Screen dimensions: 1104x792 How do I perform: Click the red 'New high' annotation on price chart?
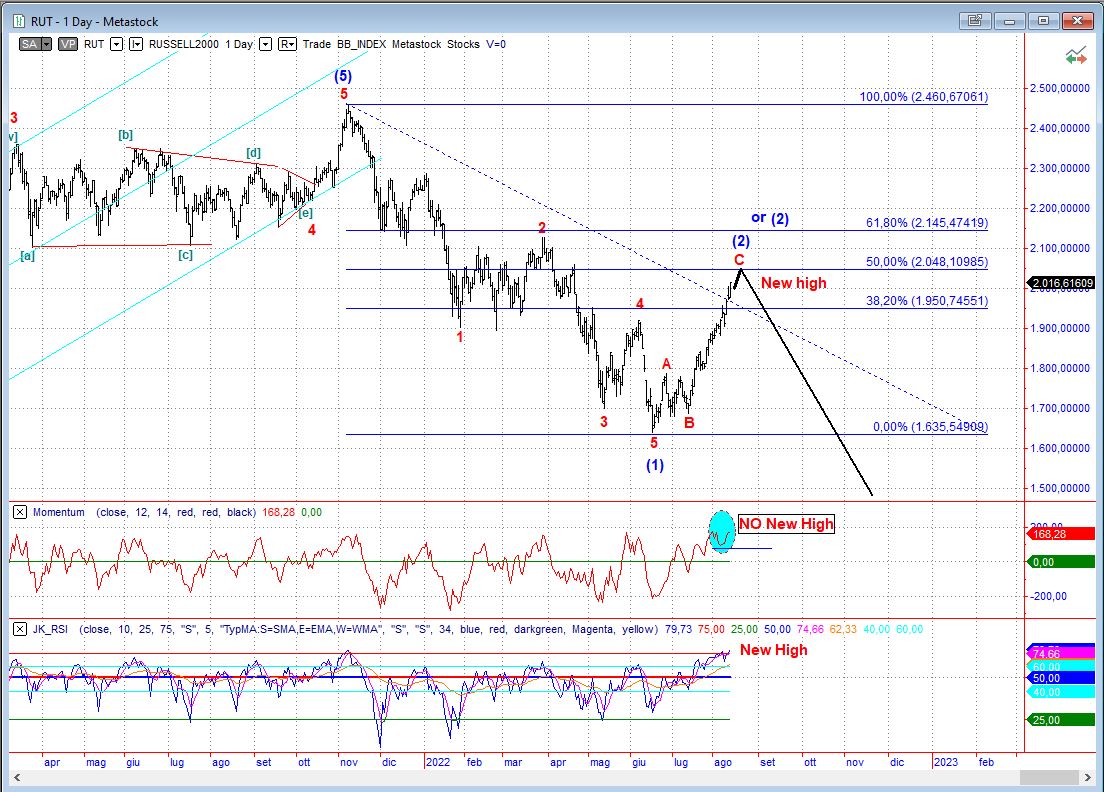(x=794, y=283)
